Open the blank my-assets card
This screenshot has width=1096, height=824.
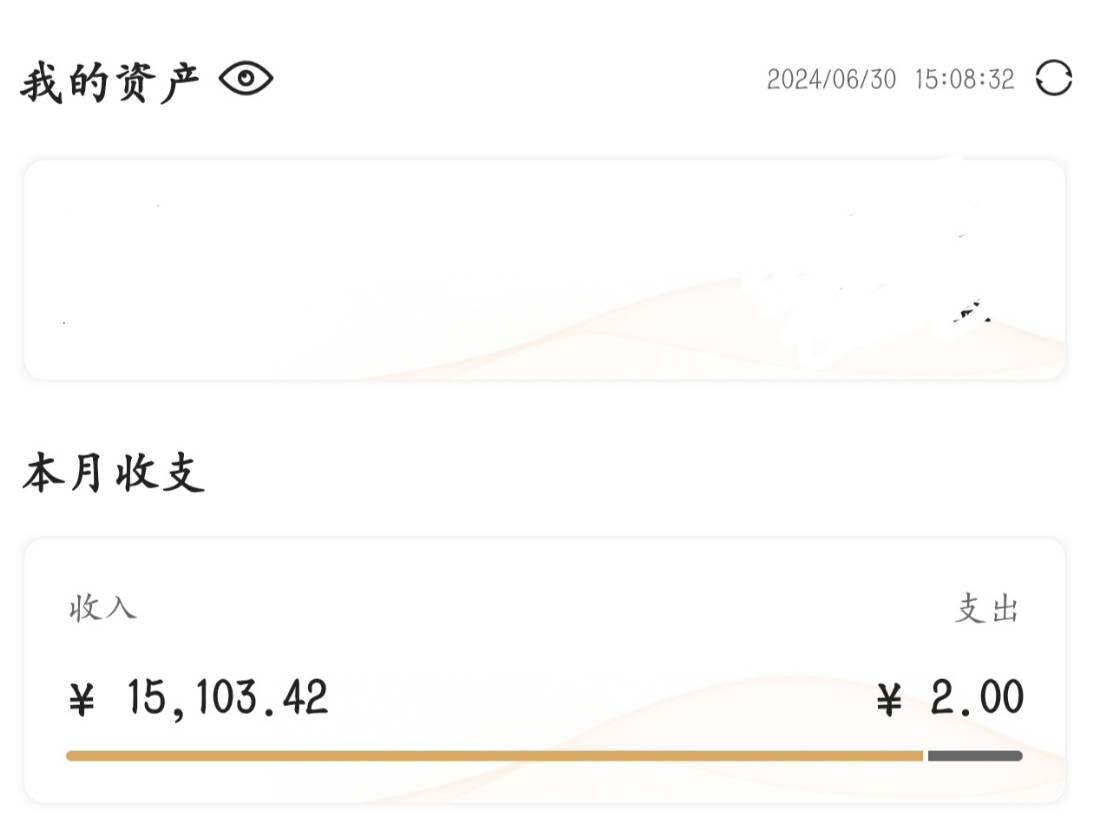coord(545,270)
